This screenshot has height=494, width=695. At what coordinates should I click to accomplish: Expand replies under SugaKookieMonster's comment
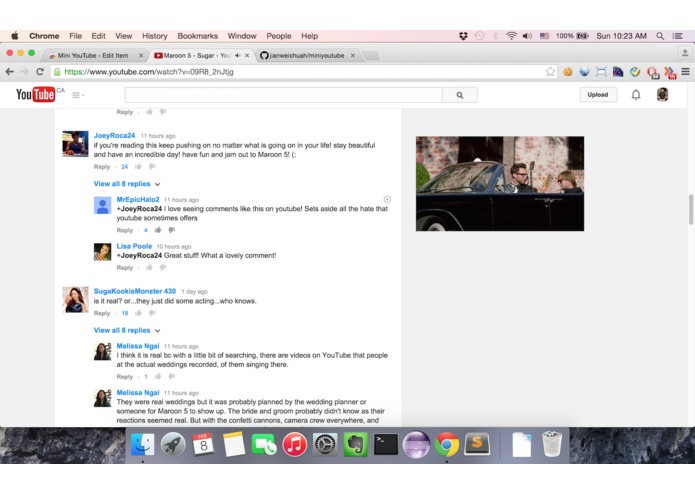[x=127, y=331]
